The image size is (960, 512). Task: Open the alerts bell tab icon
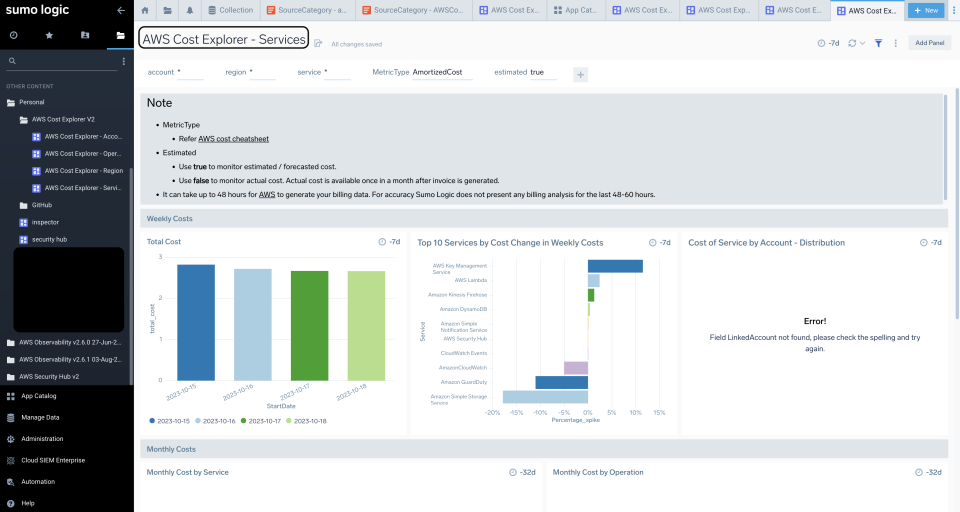190,10
